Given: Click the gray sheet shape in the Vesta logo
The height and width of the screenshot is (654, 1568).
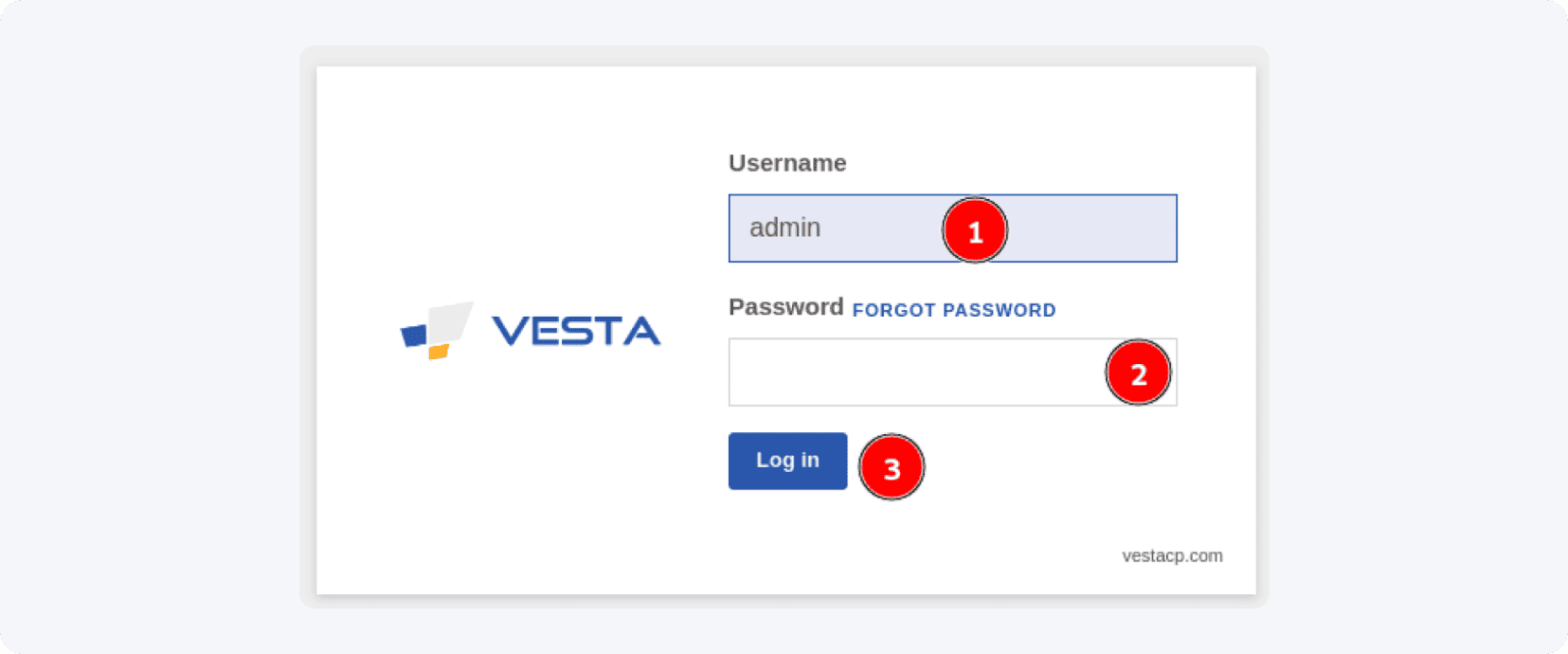Looking at the screenshot, I should coord(451,320).
